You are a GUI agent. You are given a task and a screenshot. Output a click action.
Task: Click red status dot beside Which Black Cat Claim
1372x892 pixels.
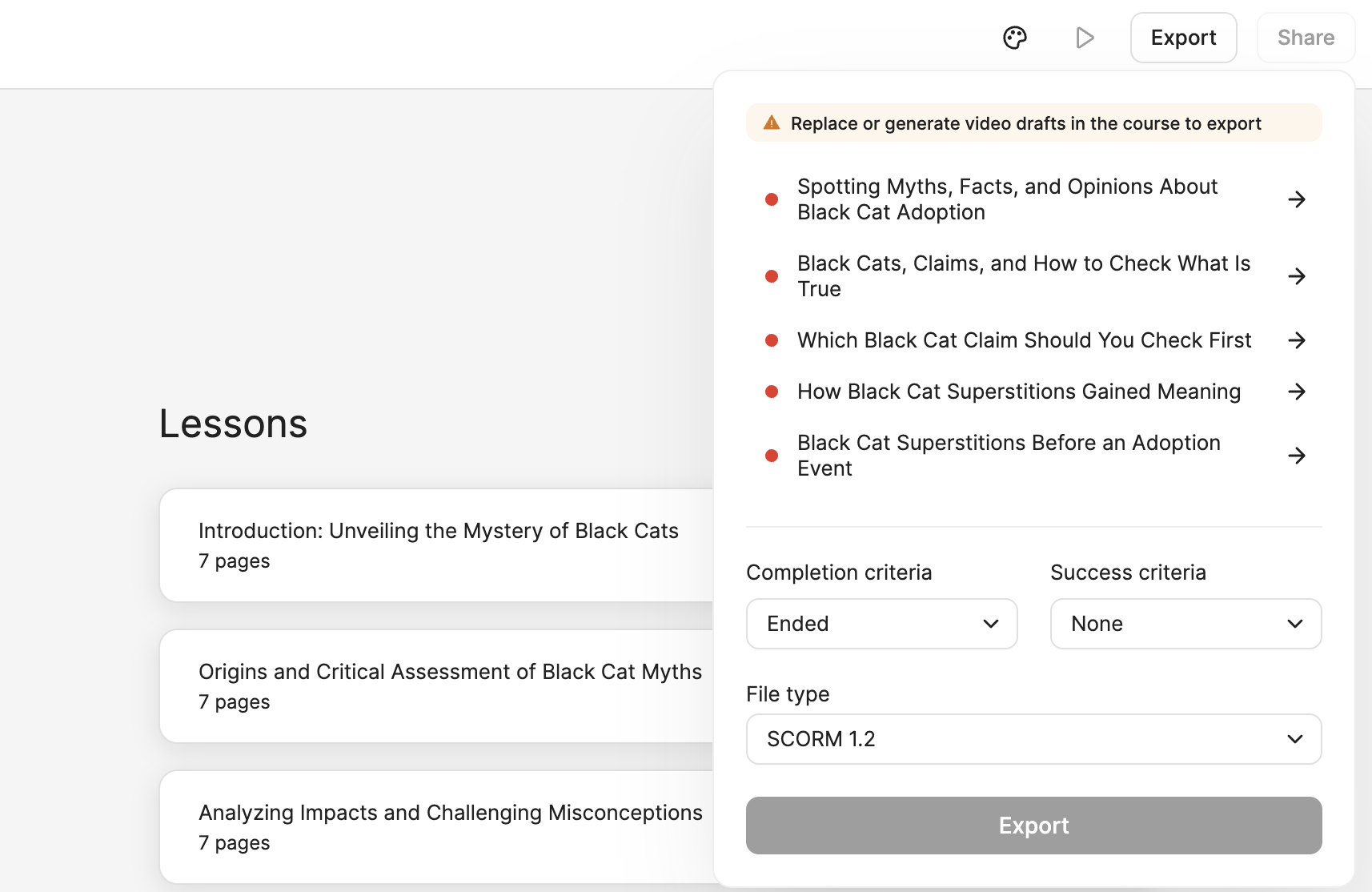(x=772, y=340)
